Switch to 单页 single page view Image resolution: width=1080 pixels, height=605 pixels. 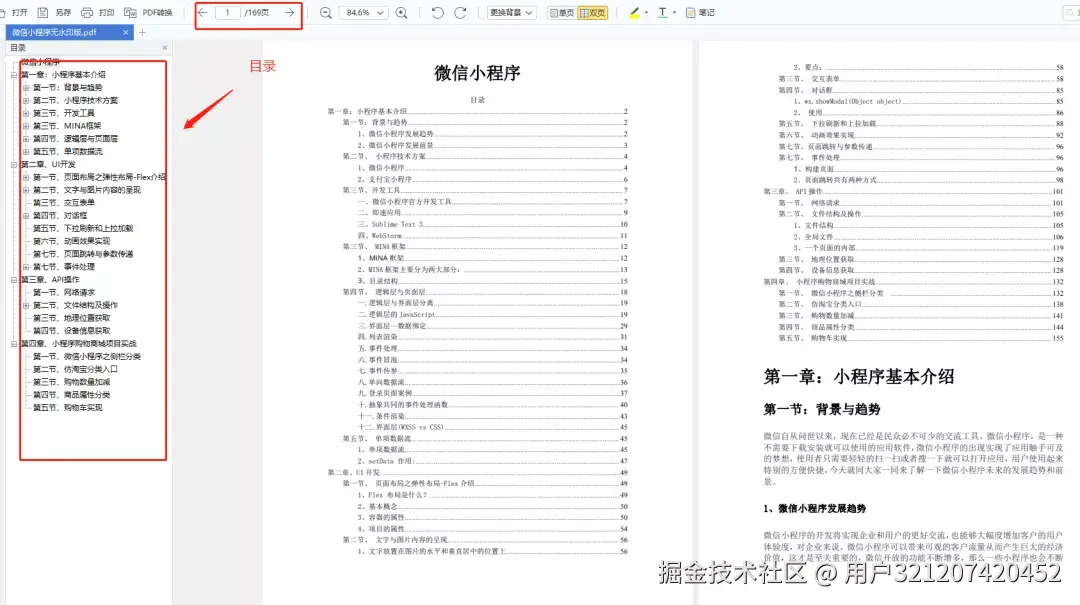pyautogui.click(x=561, y=12)
